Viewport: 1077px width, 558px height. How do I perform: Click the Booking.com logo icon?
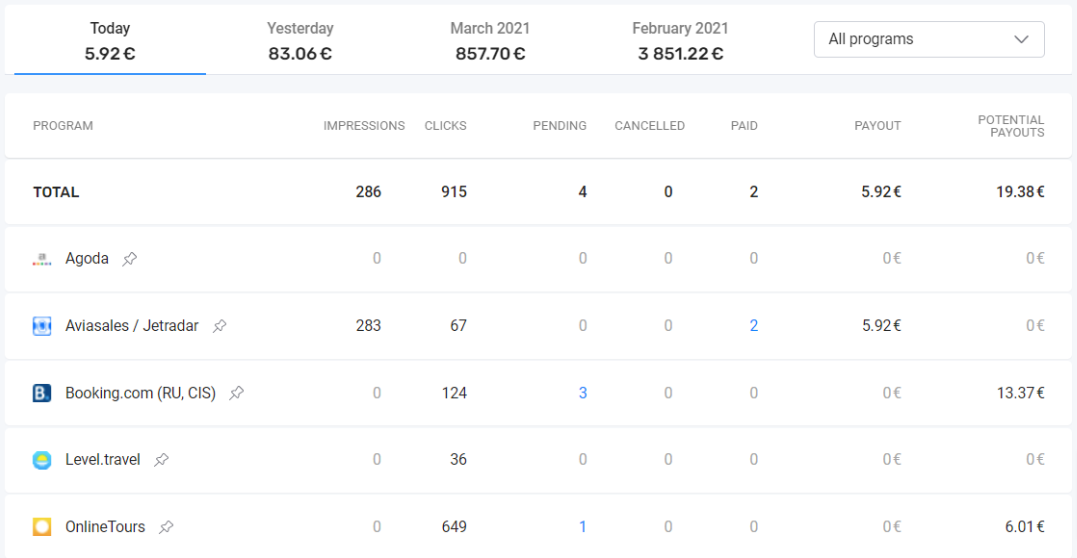[x=41, y=393]
